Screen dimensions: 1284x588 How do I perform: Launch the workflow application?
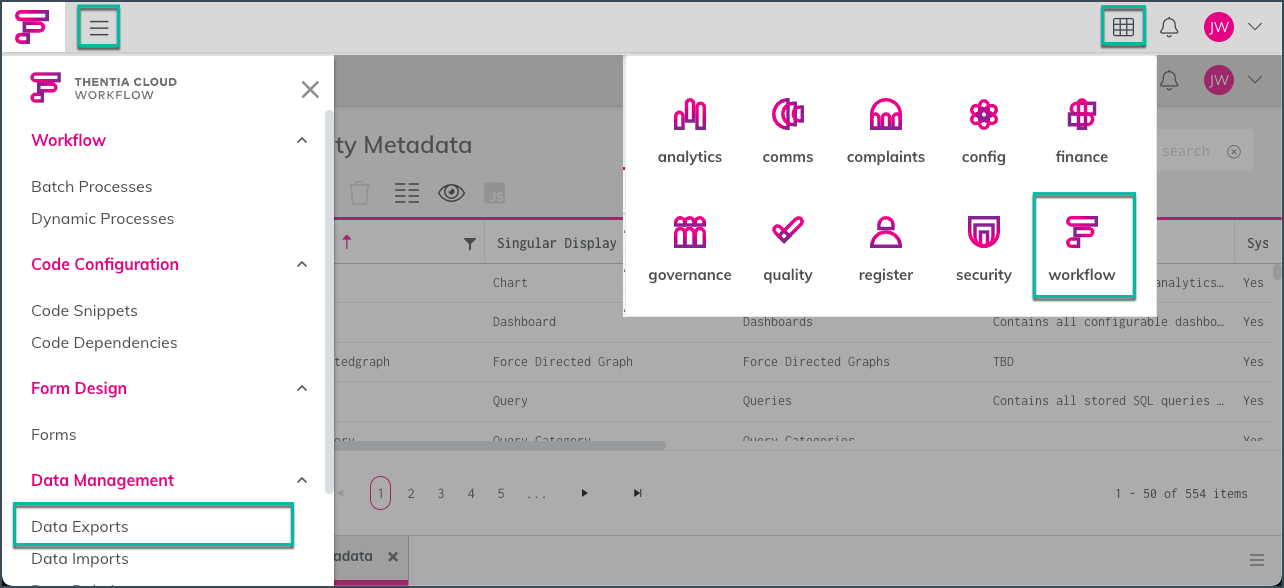click(1082, 247)
